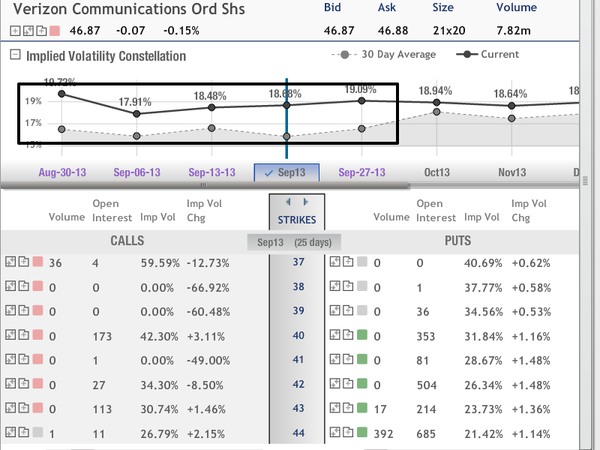
Task: Click the put Open Interest value '504'
Action: tap(426, 385)
